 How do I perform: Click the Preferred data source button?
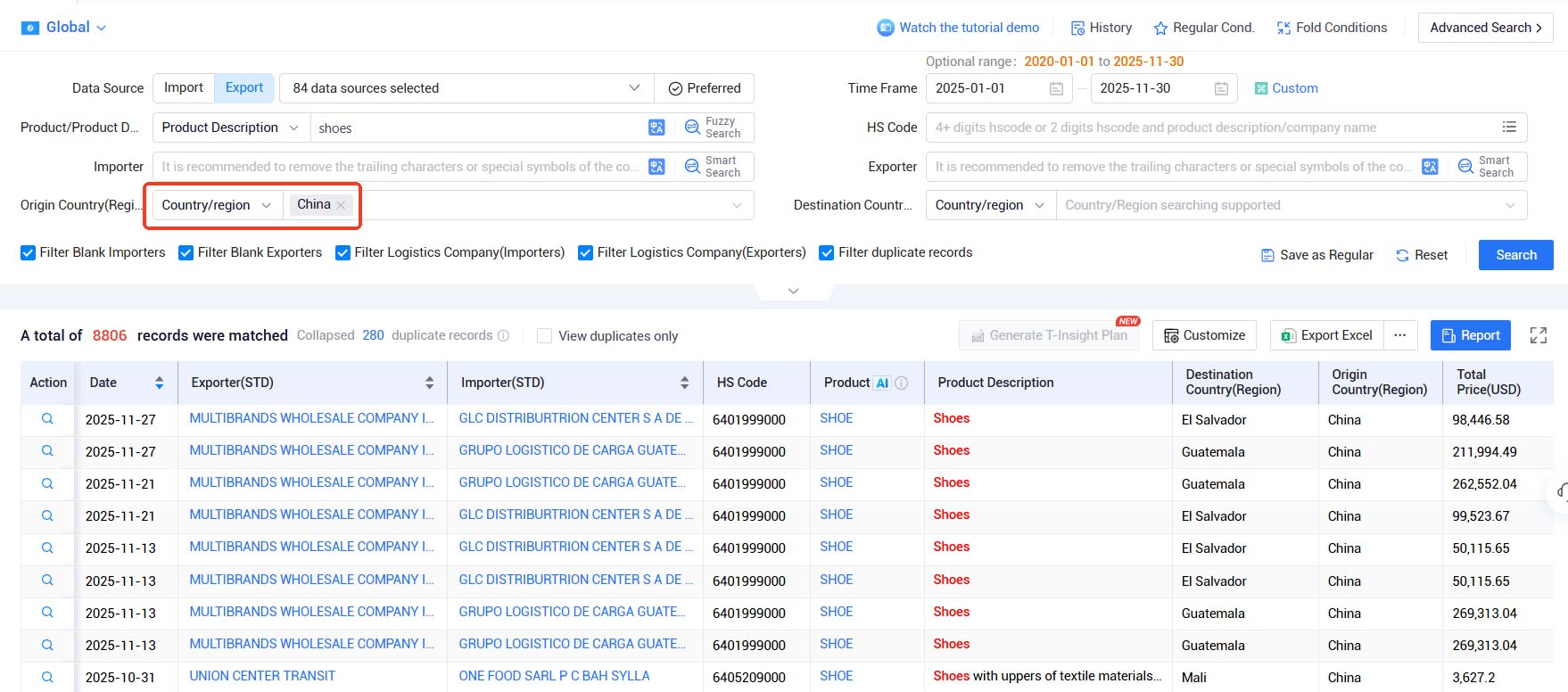click(705, 88)
